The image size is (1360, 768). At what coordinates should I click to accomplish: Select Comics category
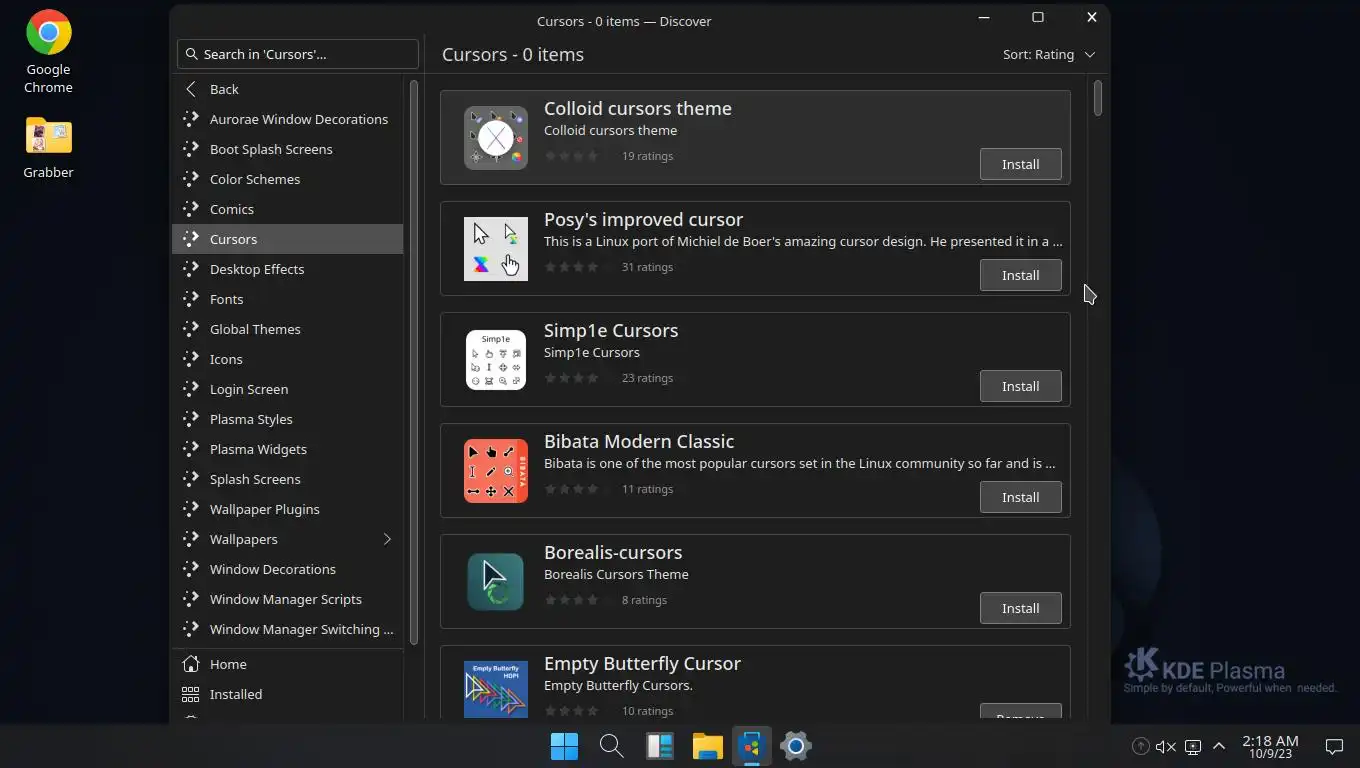pyautogui.click(x=288, y=209)
